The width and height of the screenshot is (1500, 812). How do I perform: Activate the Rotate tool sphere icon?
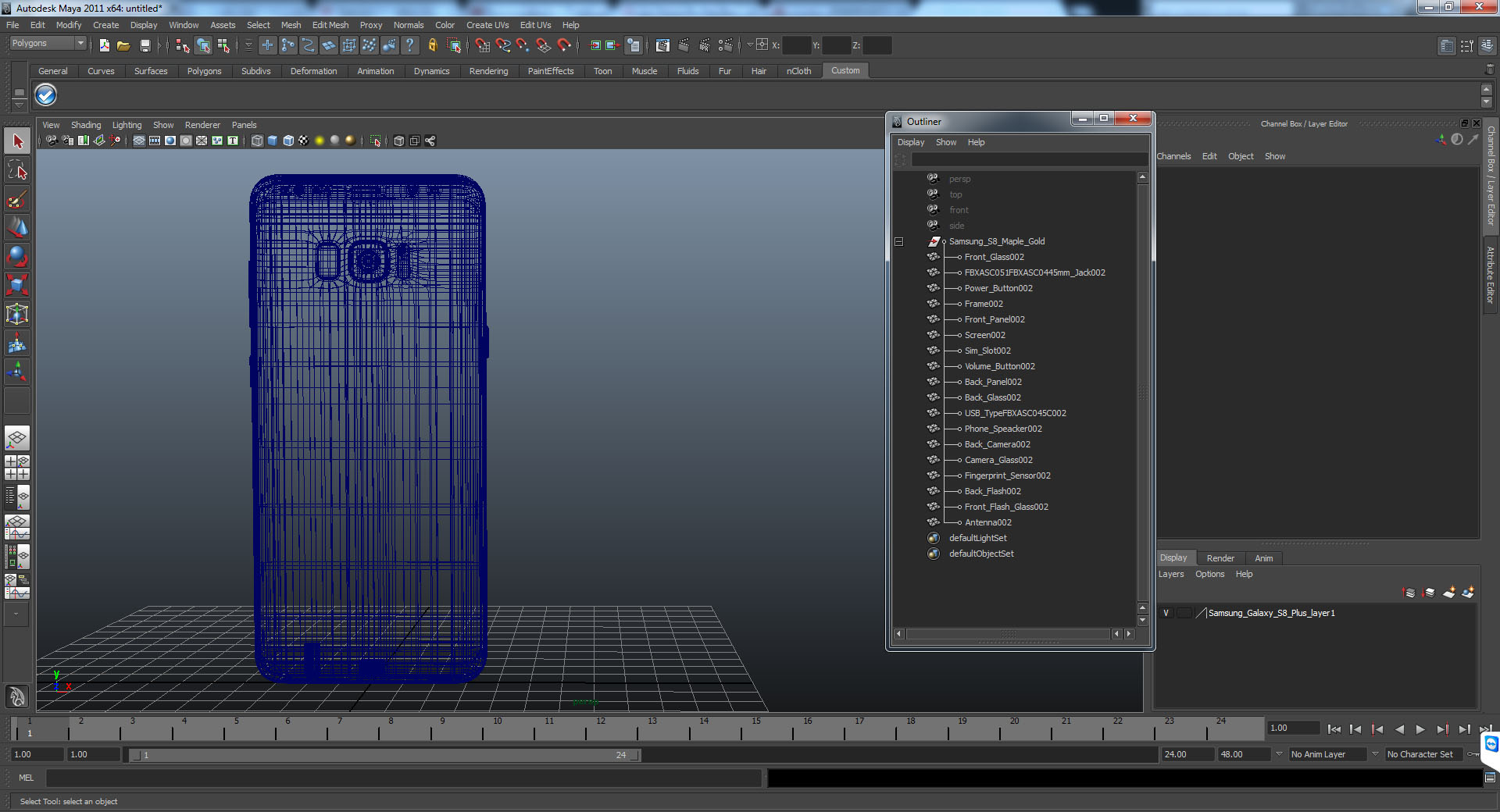pos(17,256)
